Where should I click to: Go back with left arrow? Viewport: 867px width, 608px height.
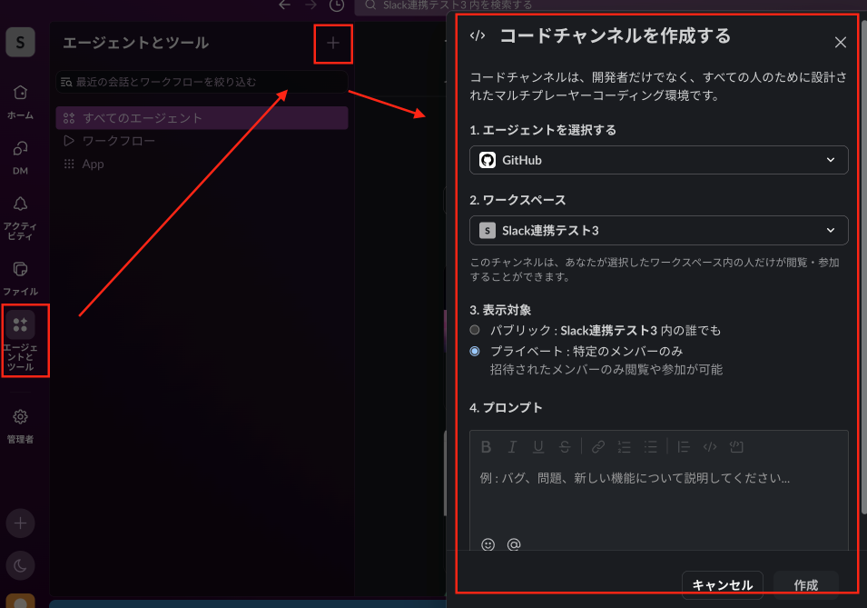coord(285,5)
